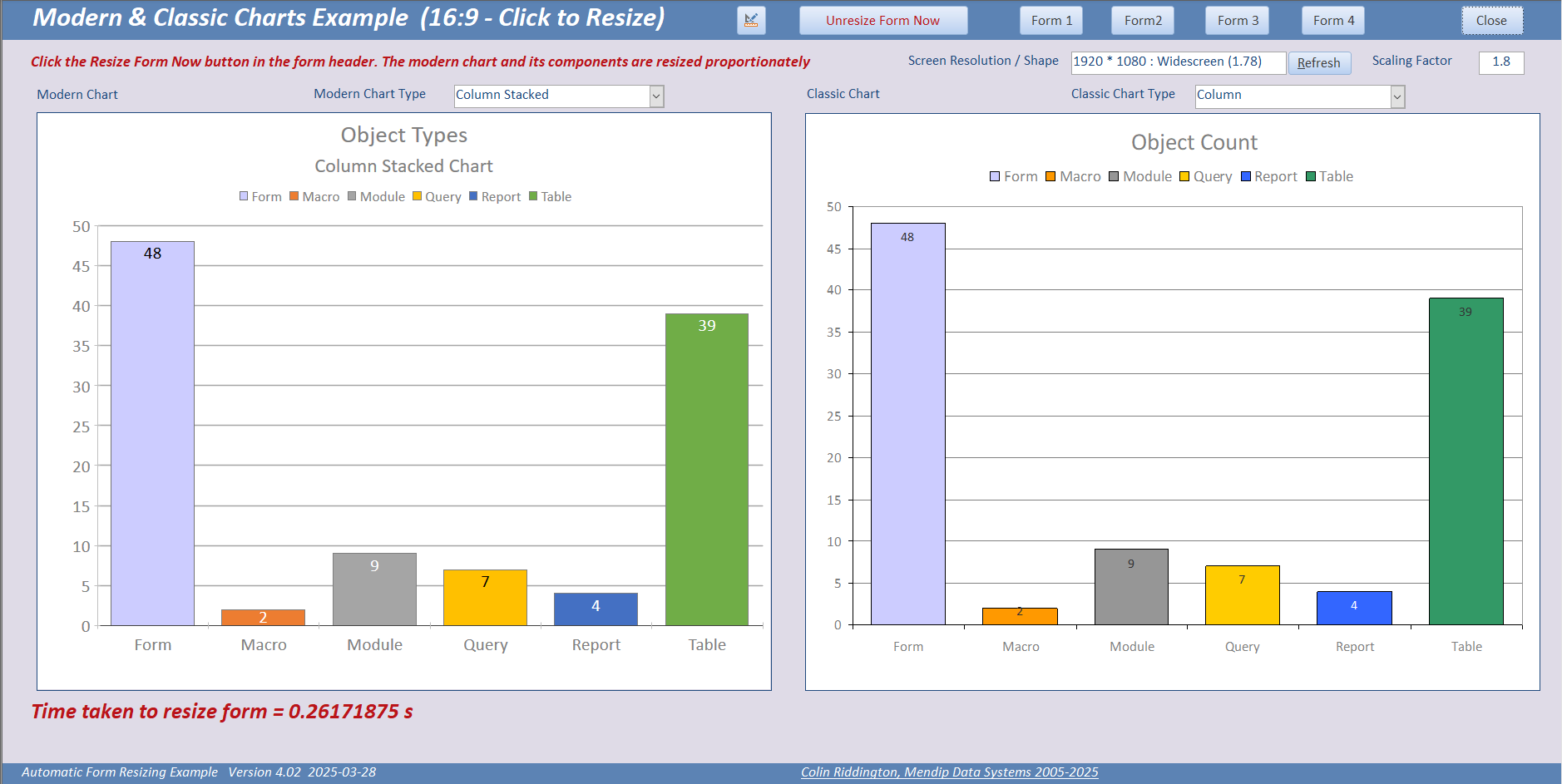
Task: Click the Column Stacked Chart subtitle
Action: [x=404, y=166]
